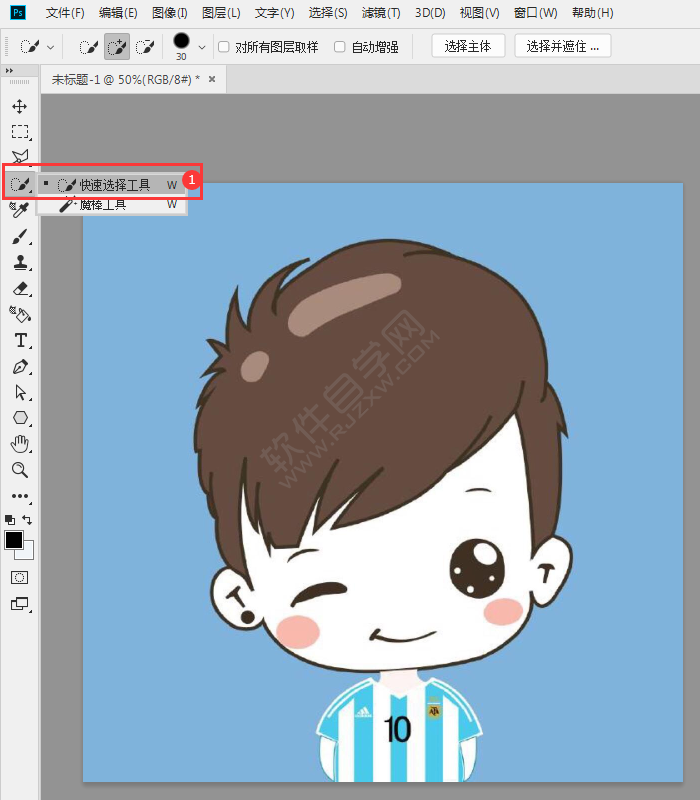Click the 选择并遮住 button
Image resolution: width=700 pixels, height=800 pixels.
pyautogui.click(x=562, y=46)
